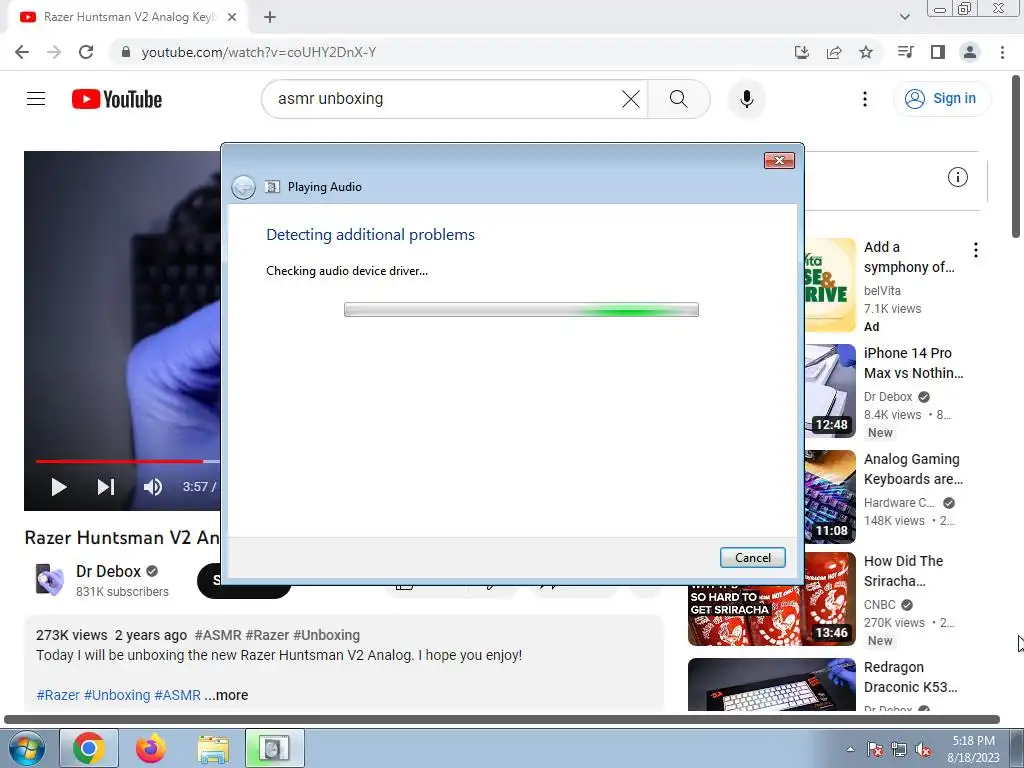Open the belVita ad title
Image resolution: width=1024 pixels, height=768 pixels.
(x=909, y=257)
